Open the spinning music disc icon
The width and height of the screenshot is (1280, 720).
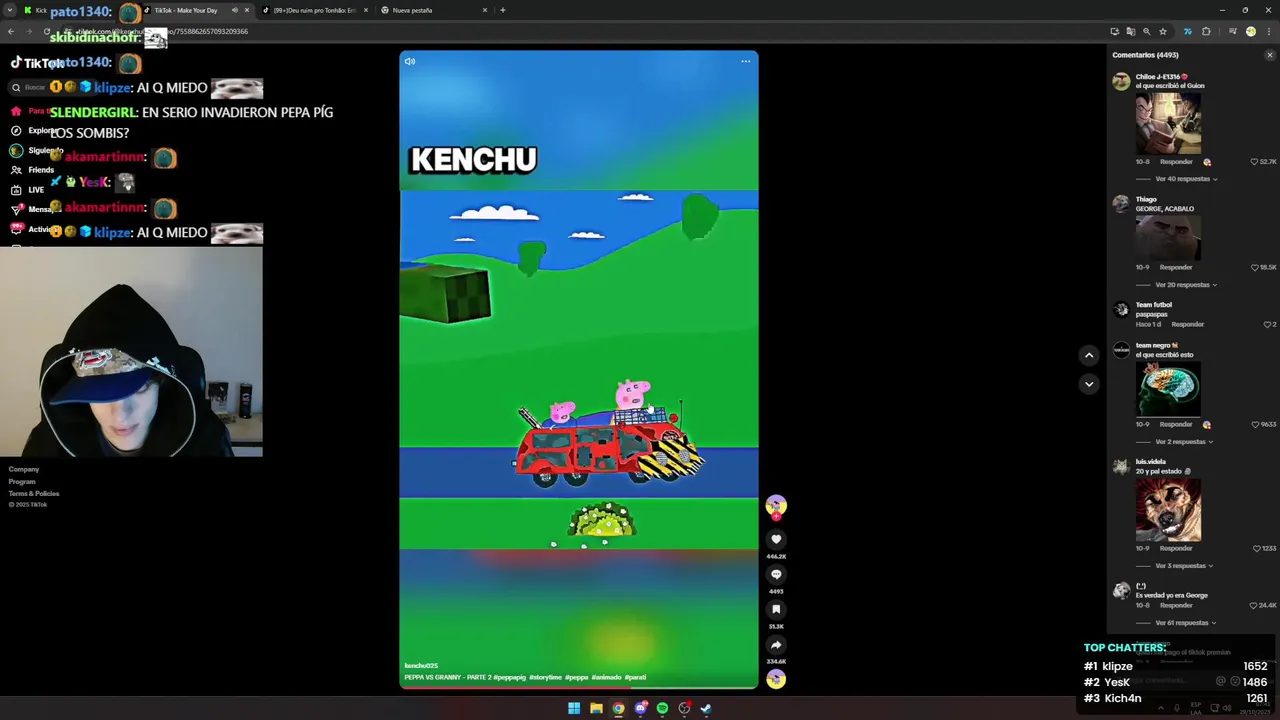pos(776,679)
